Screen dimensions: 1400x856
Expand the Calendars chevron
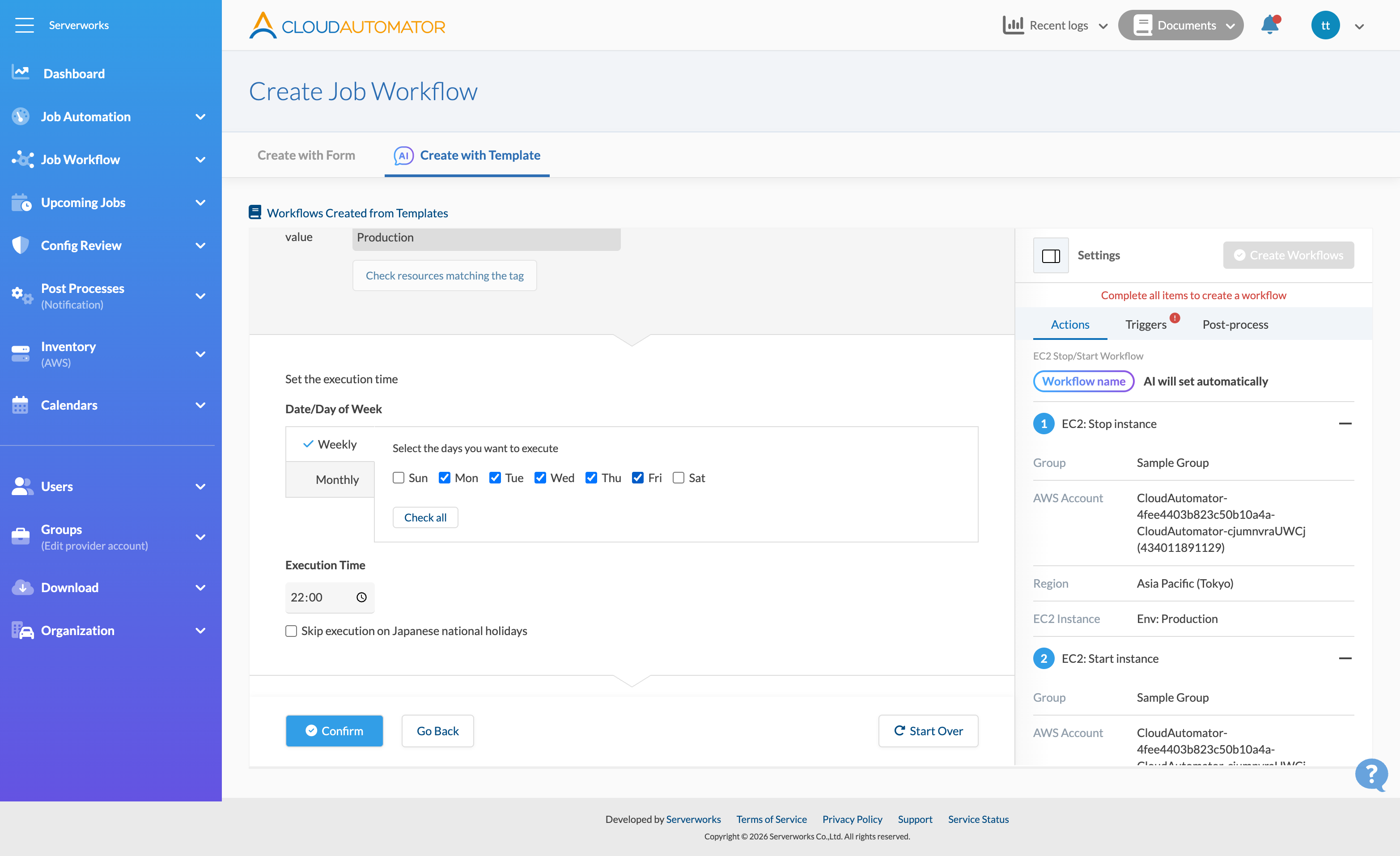[200, 405]
